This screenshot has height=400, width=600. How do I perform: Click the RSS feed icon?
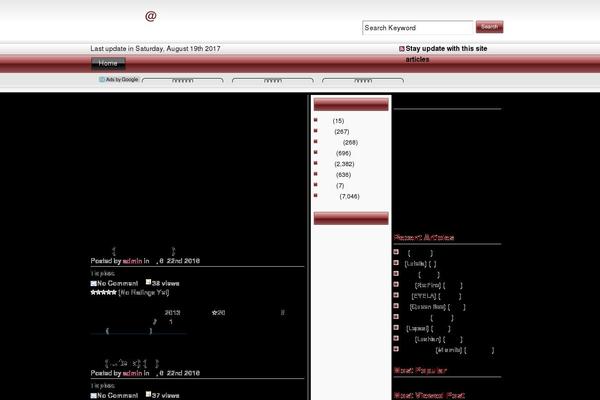(x=401, y=49)
